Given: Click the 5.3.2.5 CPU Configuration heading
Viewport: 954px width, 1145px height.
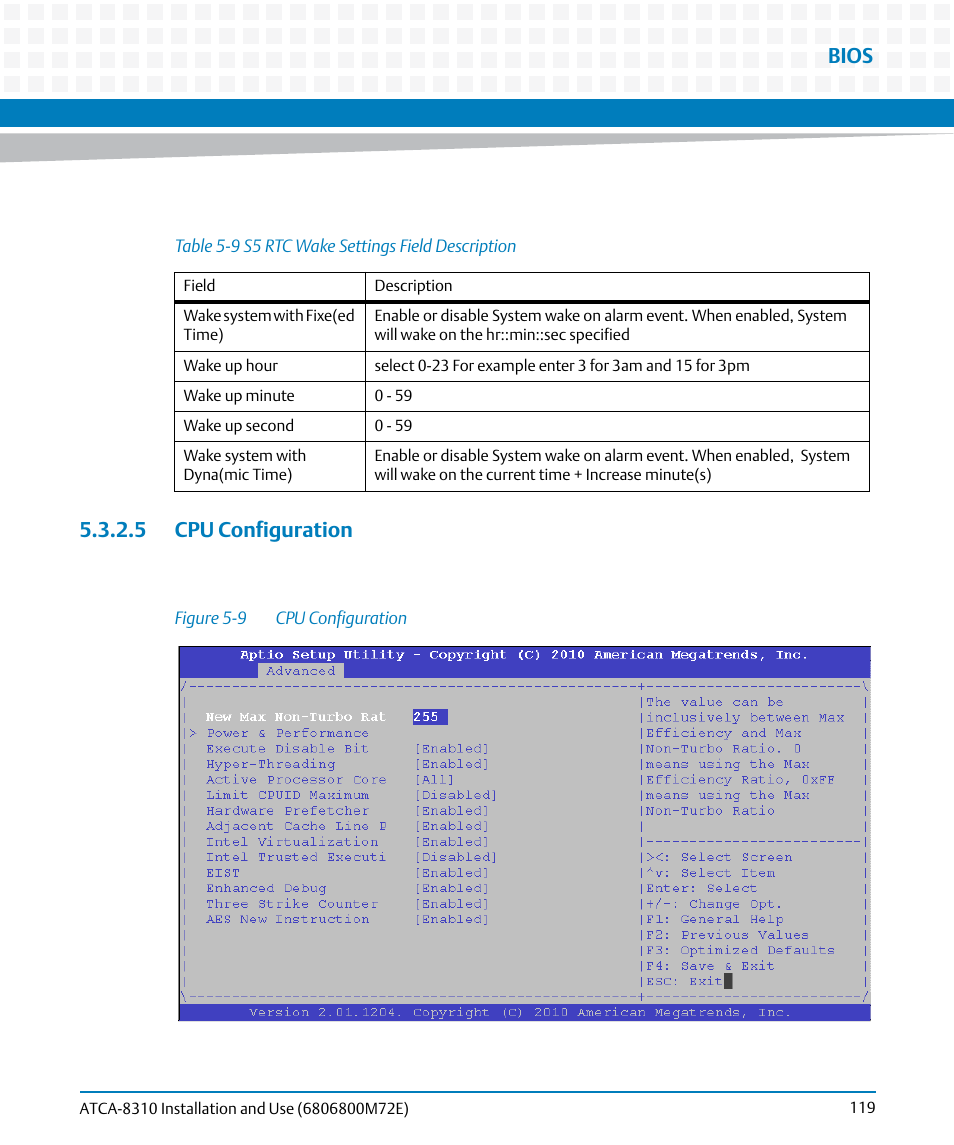Looking at the screenshot, I should click(215, 529).
